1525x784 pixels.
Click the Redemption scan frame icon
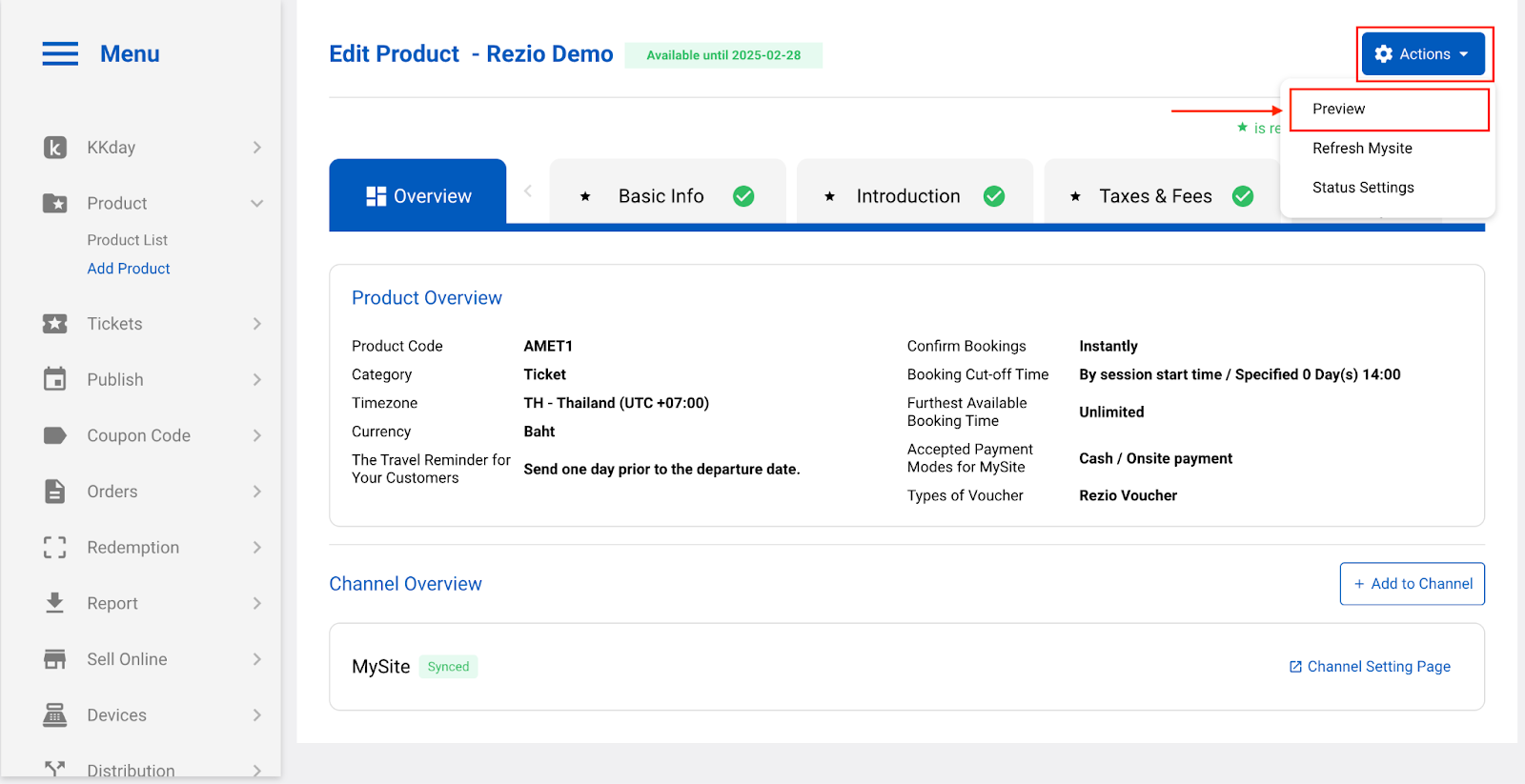pyautogui.click(x=55, y=547)
